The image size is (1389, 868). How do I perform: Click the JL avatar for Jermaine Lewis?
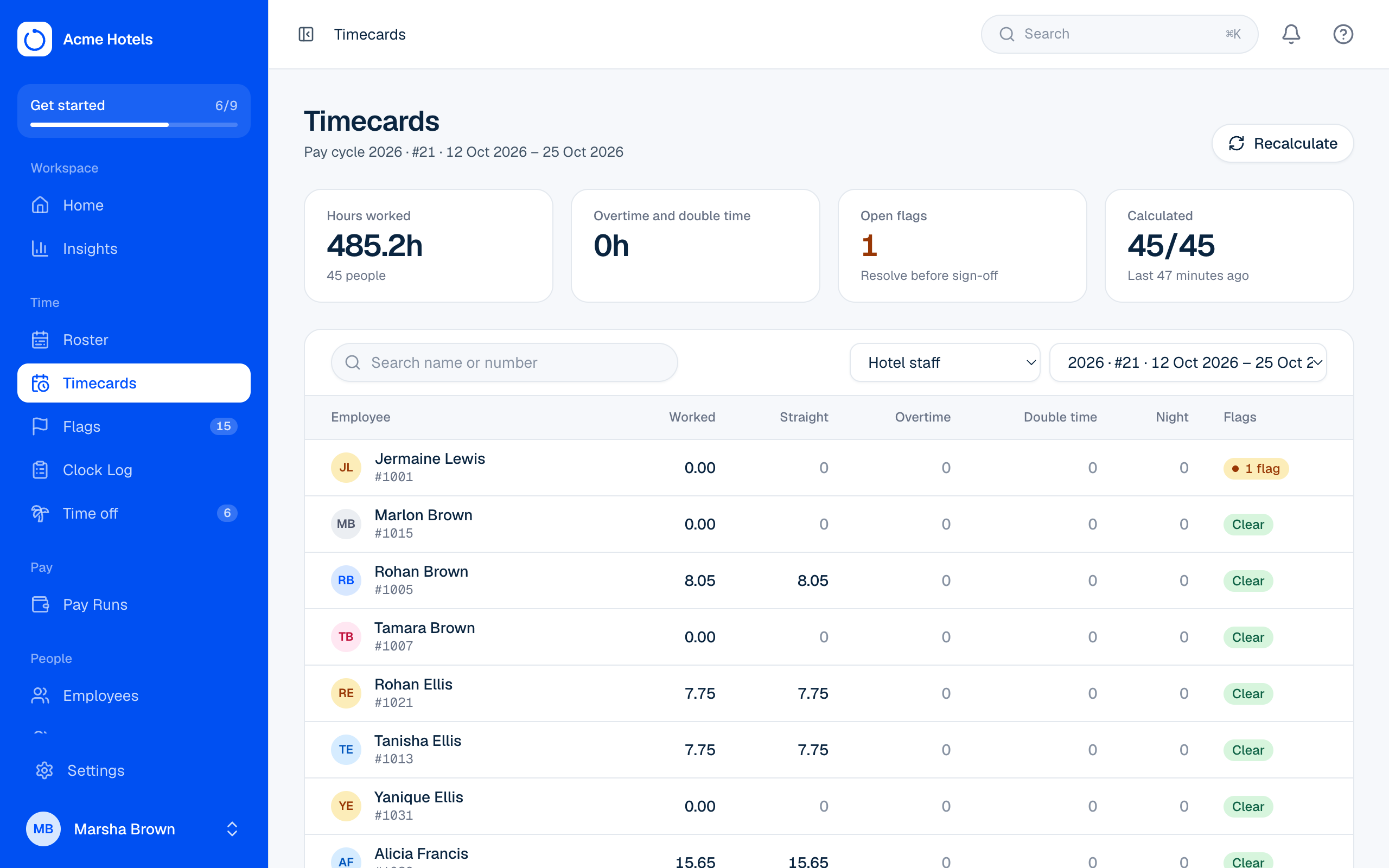(x=346, y=468)
